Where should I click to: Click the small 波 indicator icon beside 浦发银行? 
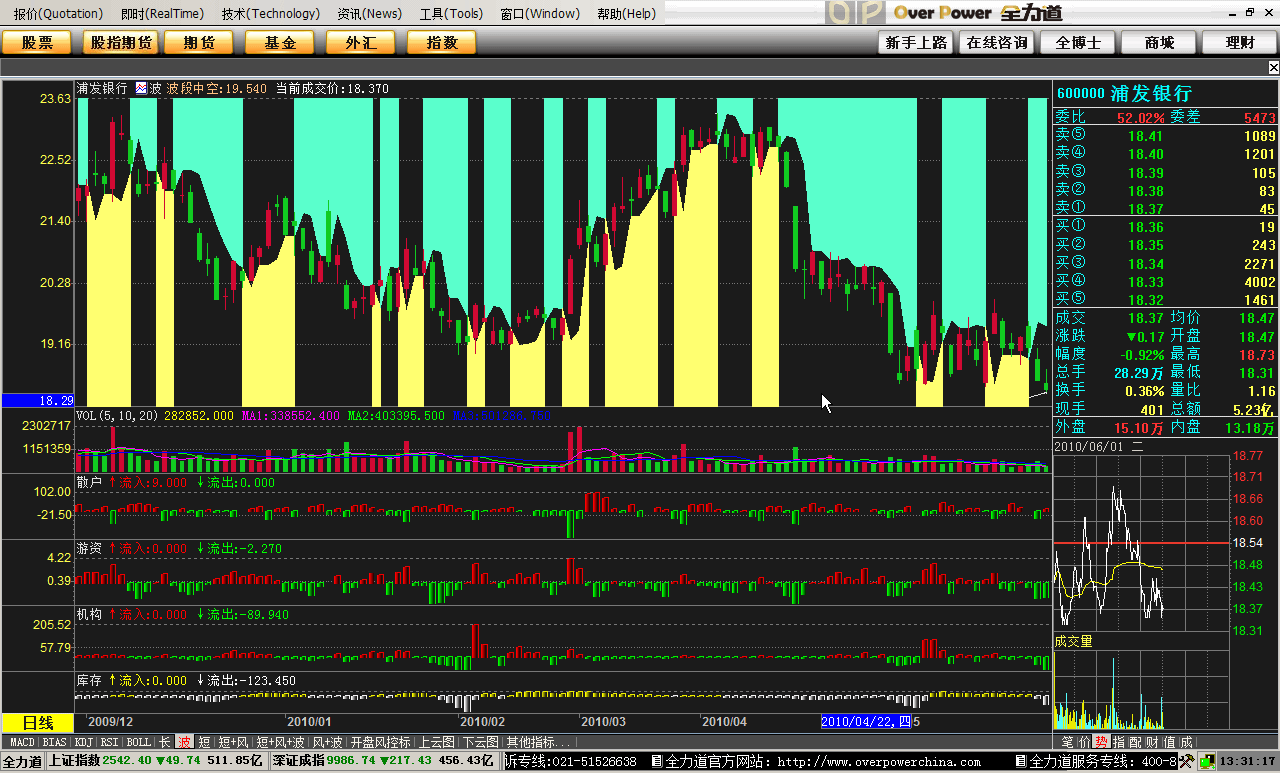(x=141, y=88)
